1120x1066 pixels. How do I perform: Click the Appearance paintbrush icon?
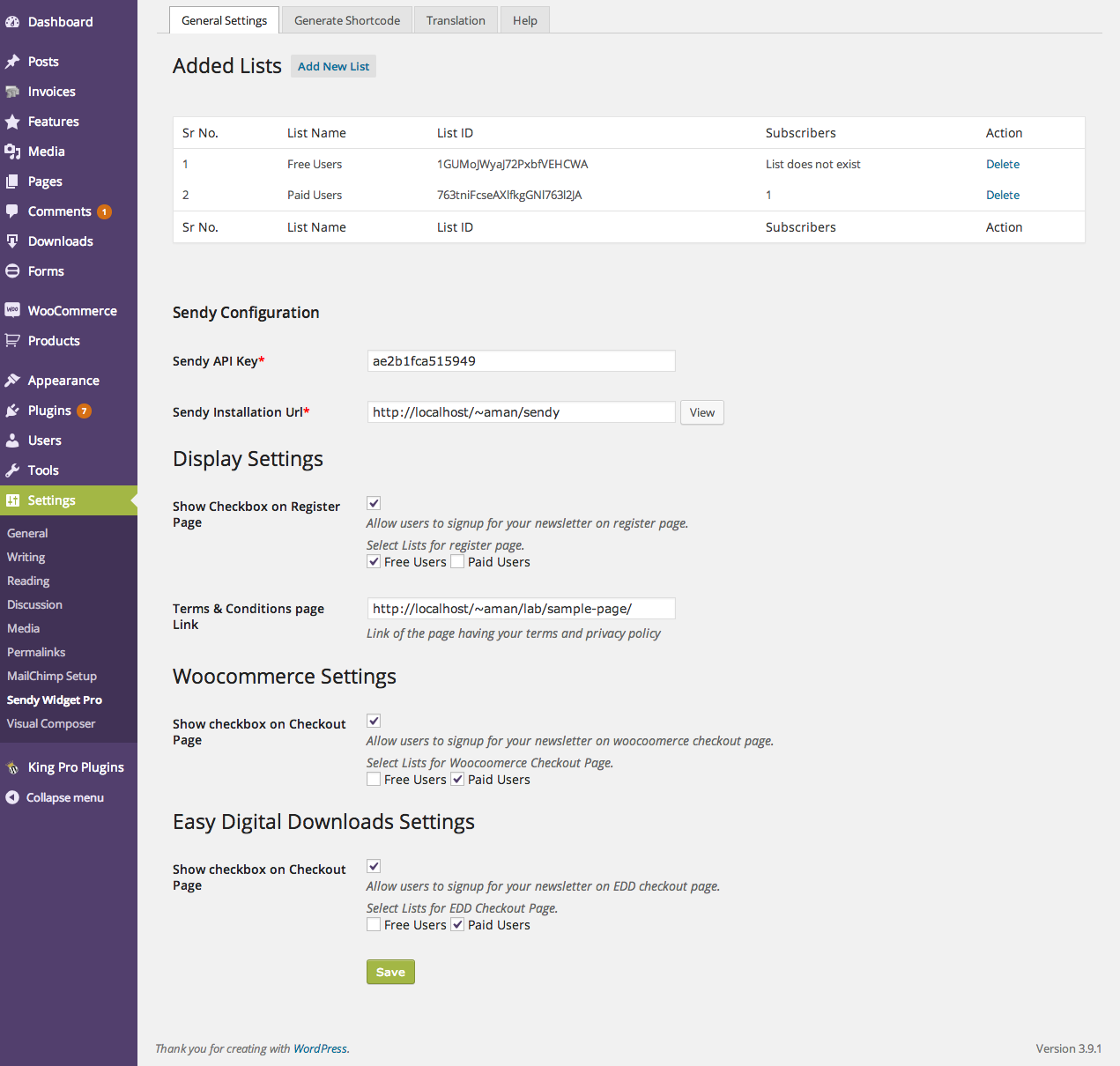coord(12,381)
